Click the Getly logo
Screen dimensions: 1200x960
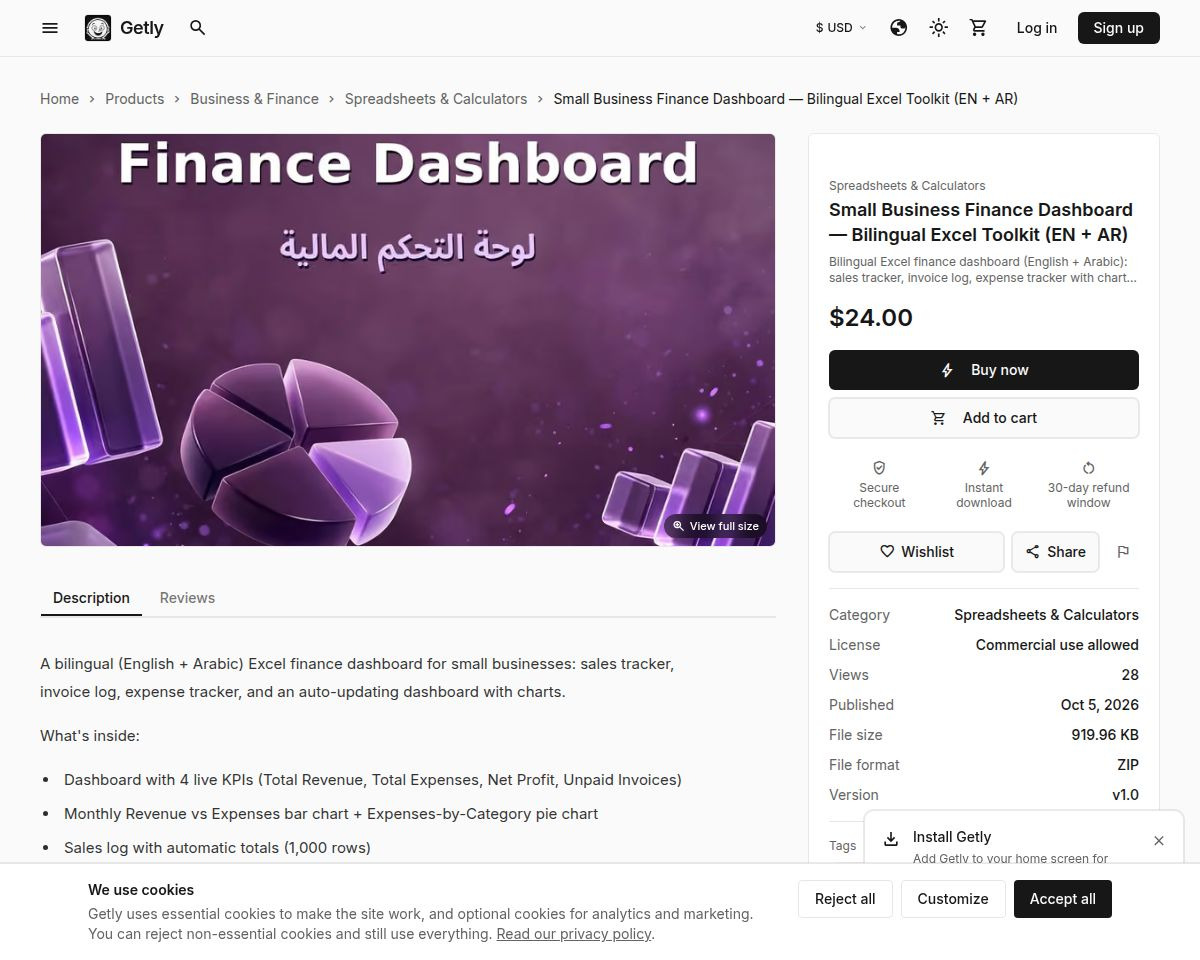(124, 28)
